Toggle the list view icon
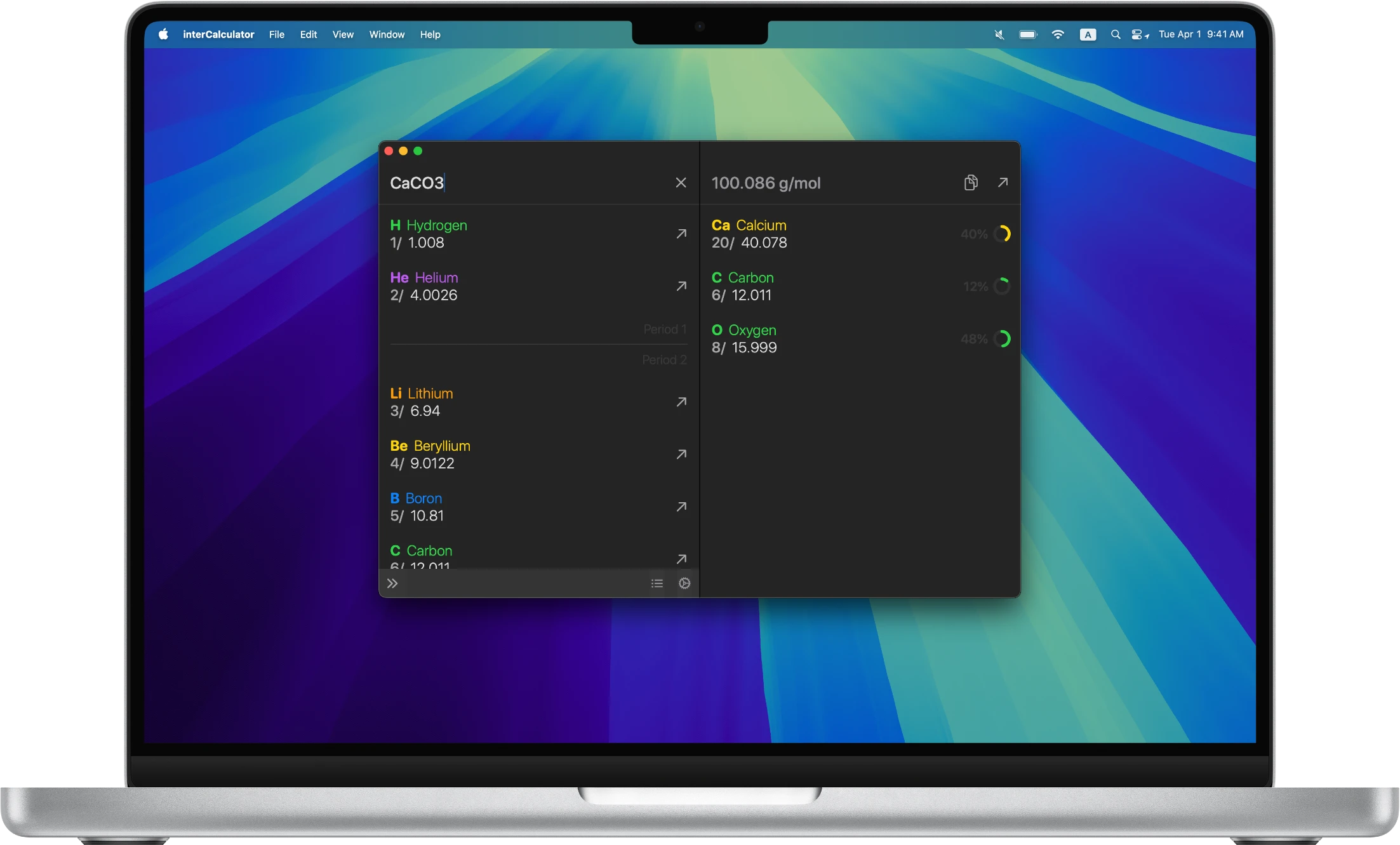Viewport: 1400px width, 845px height. 657,583
